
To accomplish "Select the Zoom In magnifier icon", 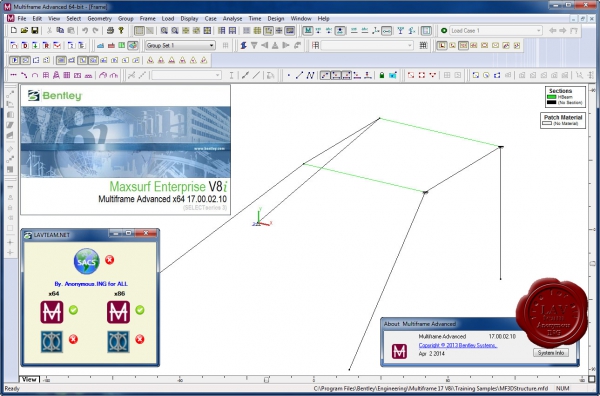I will click(164, 31).
